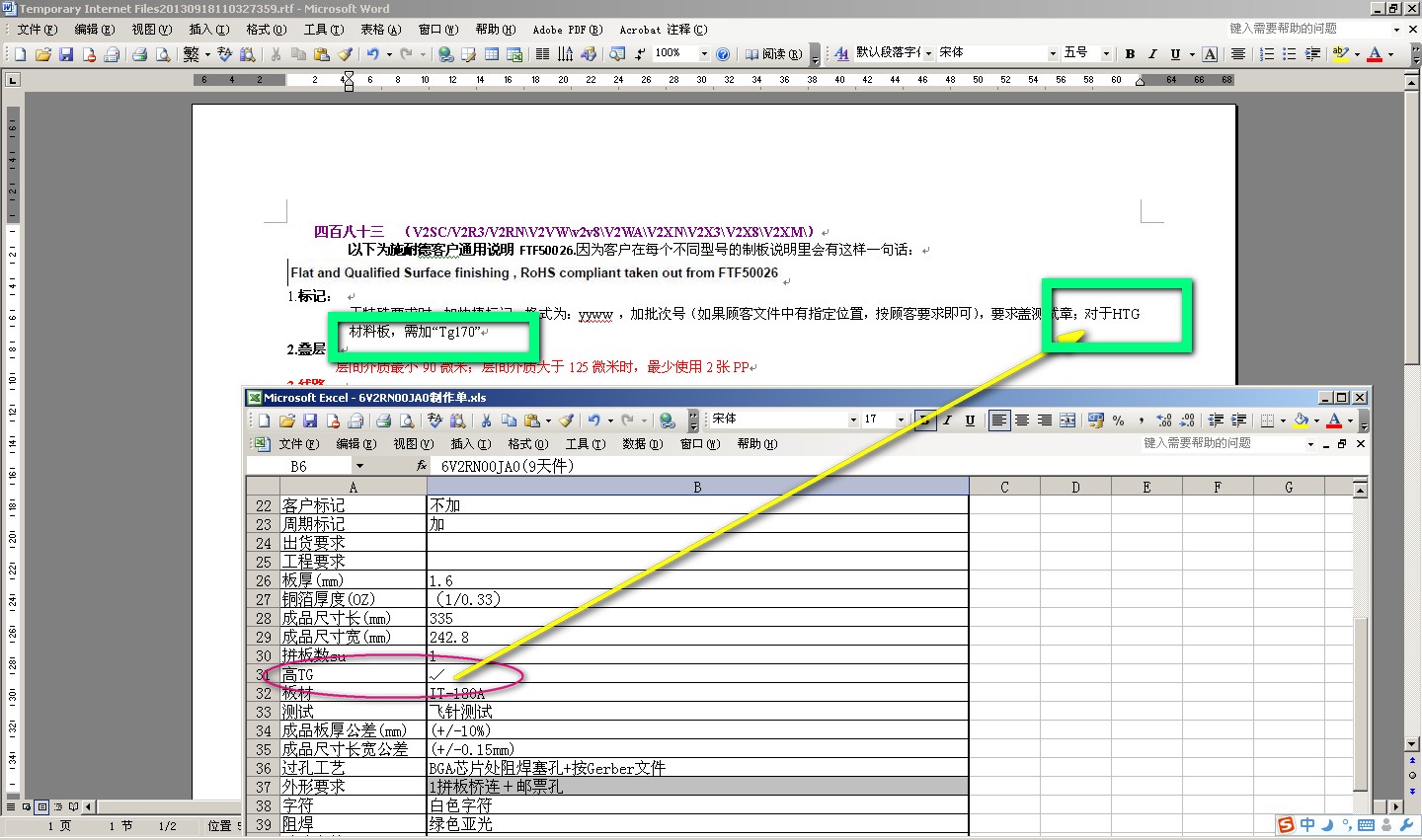Click the Word font color red A swatch

tap(1374, 54)
